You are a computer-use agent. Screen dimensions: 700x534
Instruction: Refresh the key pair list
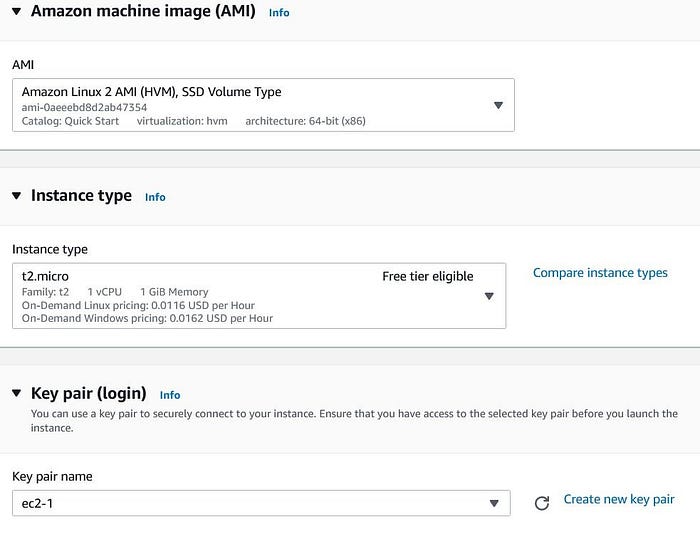[542, 503]
